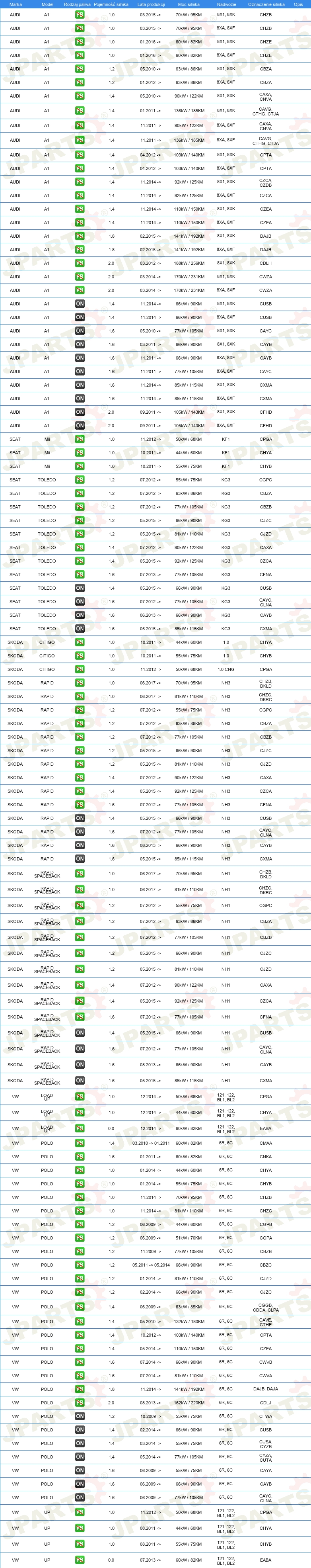Click production years 05.2011 -> 05.2014
This screenshot has height=1568, width=311.
(151, 1265)
